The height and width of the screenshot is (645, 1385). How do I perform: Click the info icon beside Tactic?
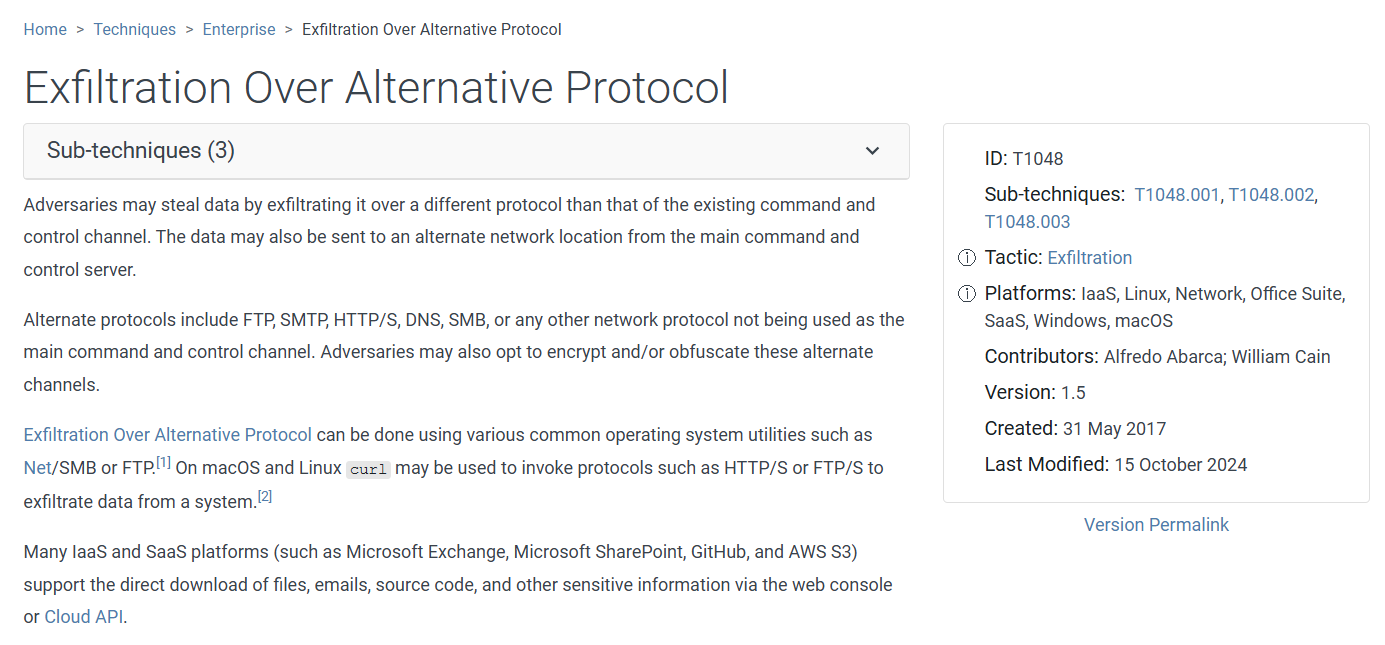click(967, 258)
